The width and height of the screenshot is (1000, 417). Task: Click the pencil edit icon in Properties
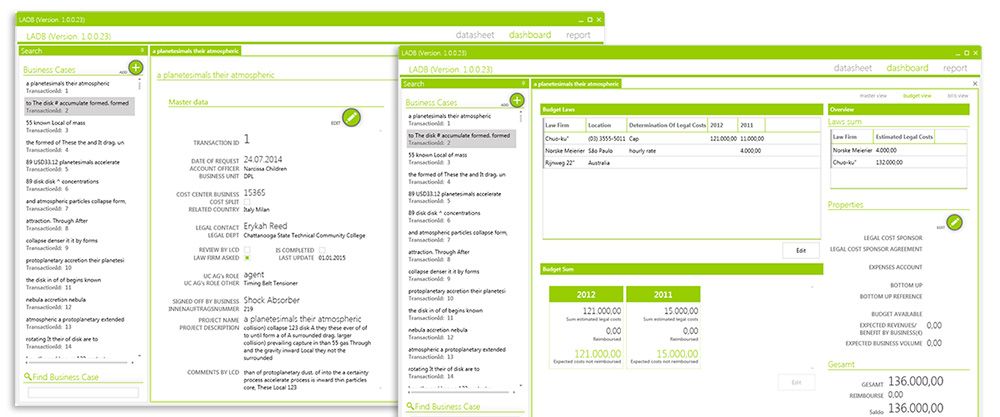[x=953, y=221]
